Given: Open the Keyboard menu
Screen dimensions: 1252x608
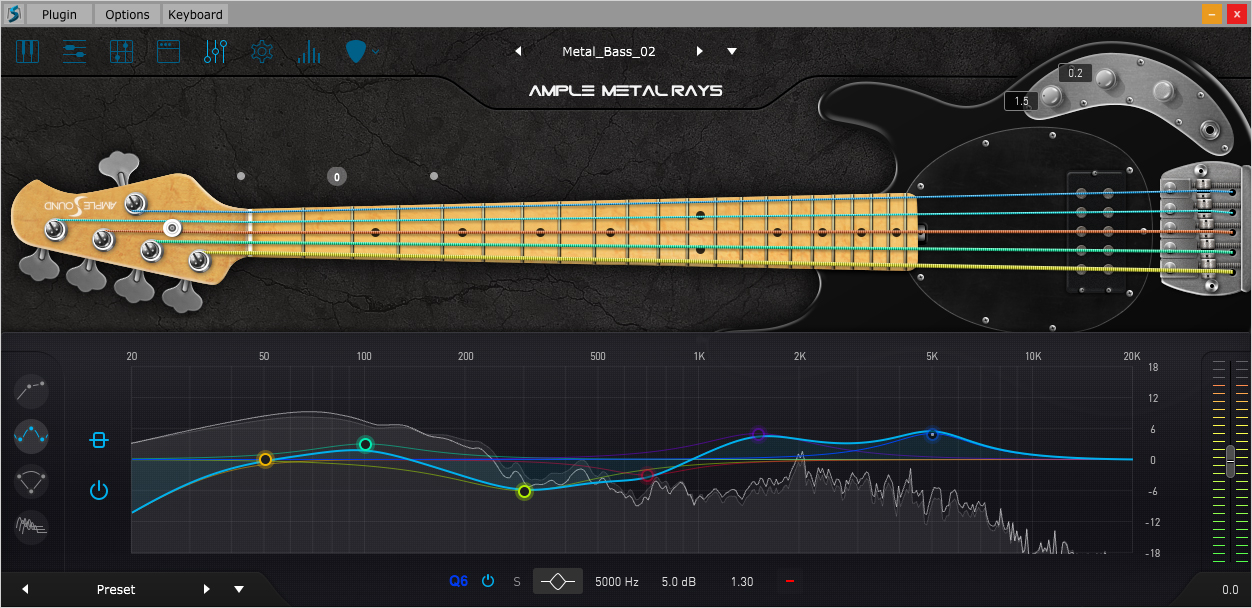Looking at the screenshot, I should pyautogui.click(x=194, y=14).
